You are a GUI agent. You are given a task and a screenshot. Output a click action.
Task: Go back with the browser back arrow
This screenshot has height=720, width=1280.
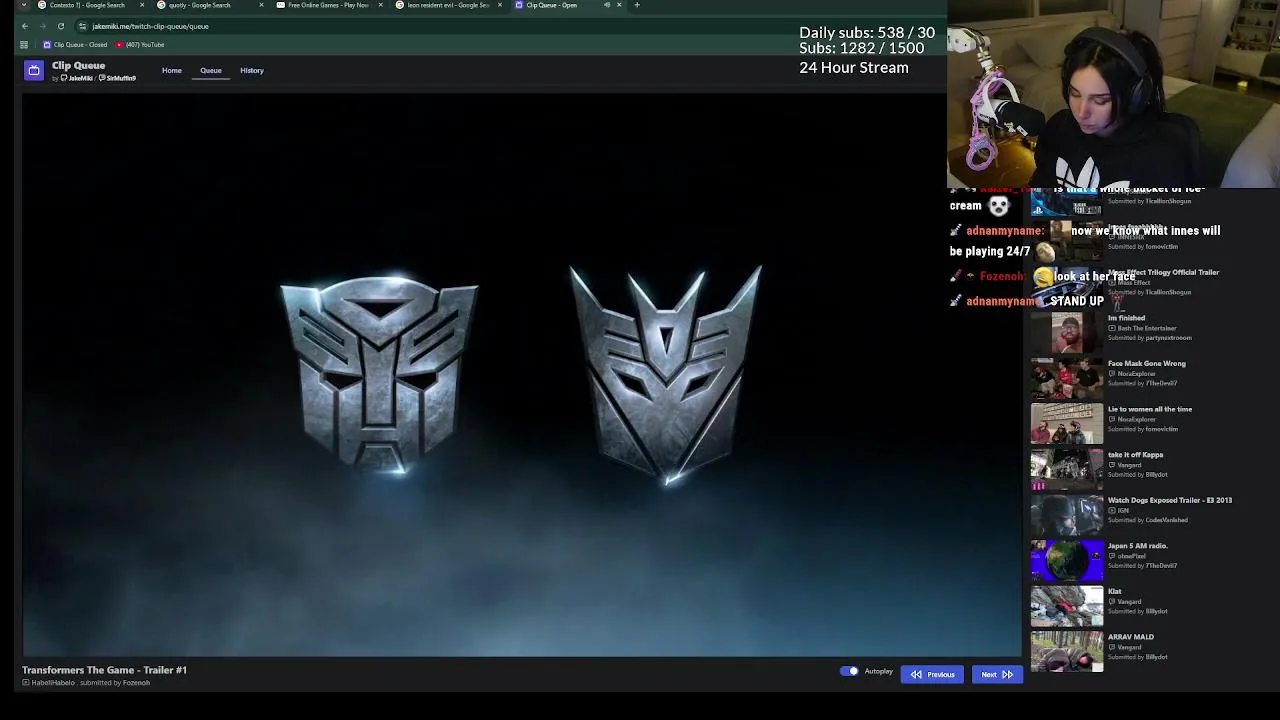[x=25, y=26]
